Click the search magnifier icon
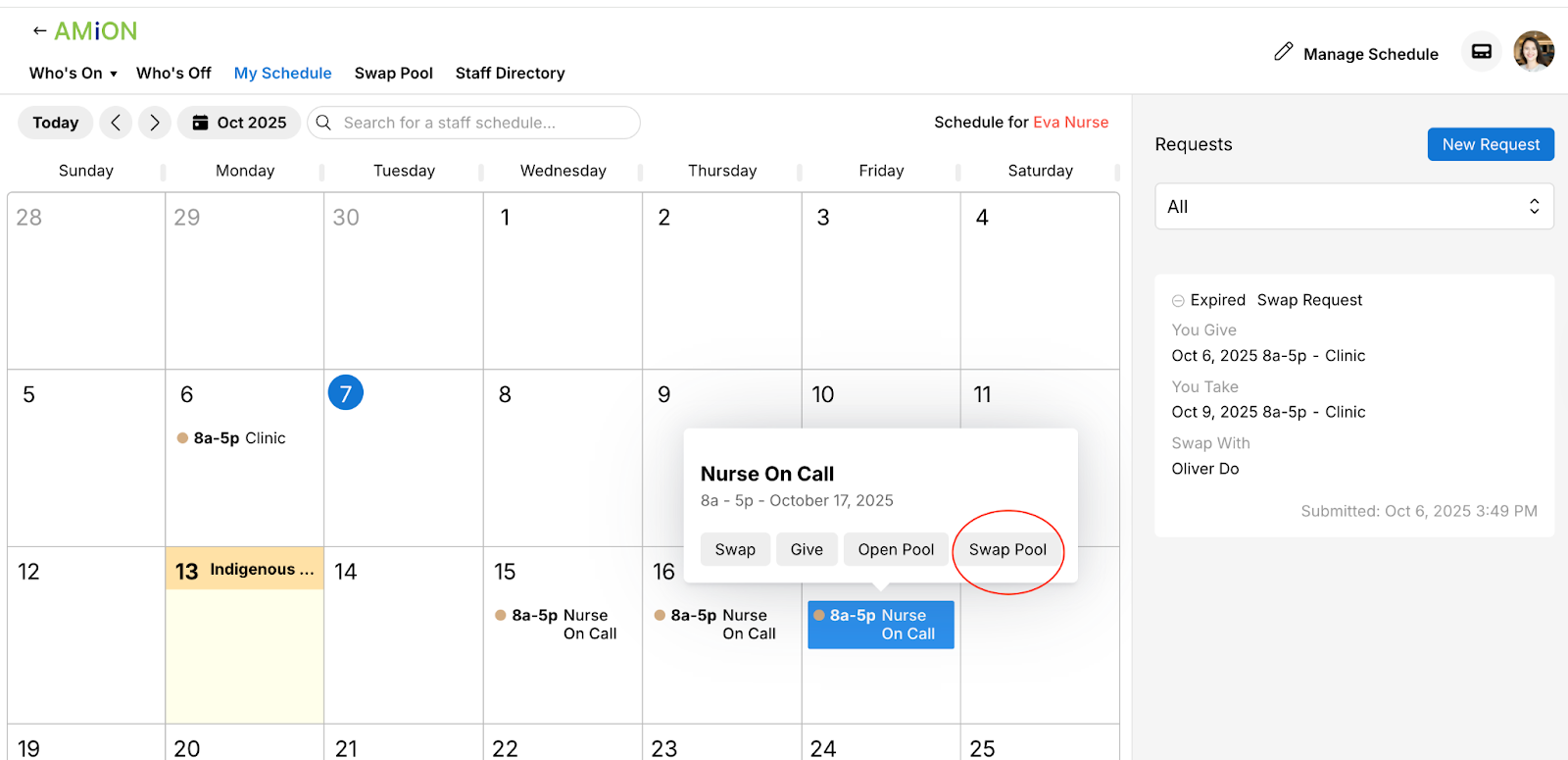This screenshot has height=760, width=1568. coord(323,123)
